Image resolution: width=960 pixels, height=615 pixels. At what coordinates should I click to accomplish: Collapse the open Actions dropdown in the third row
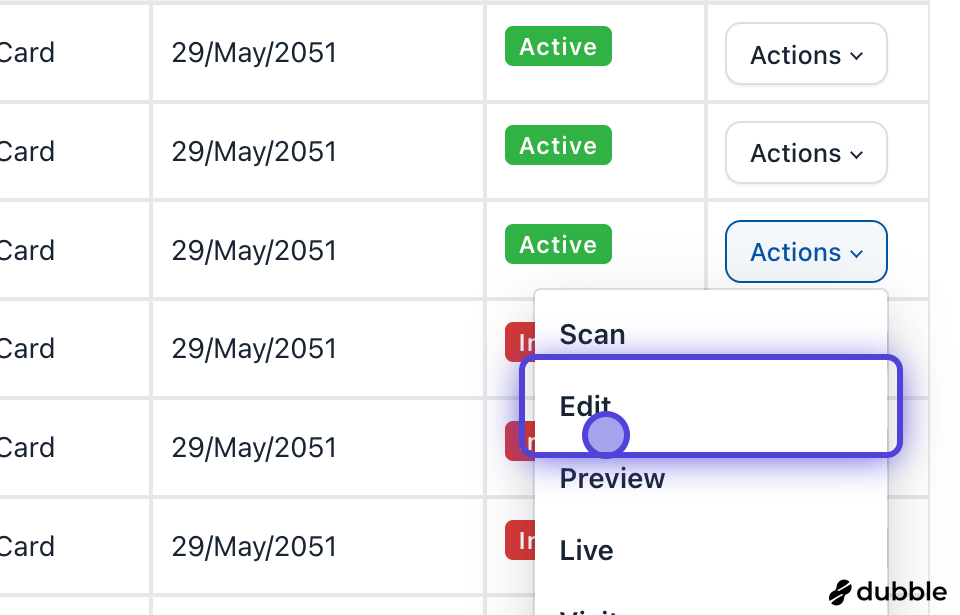click(806, 252)
